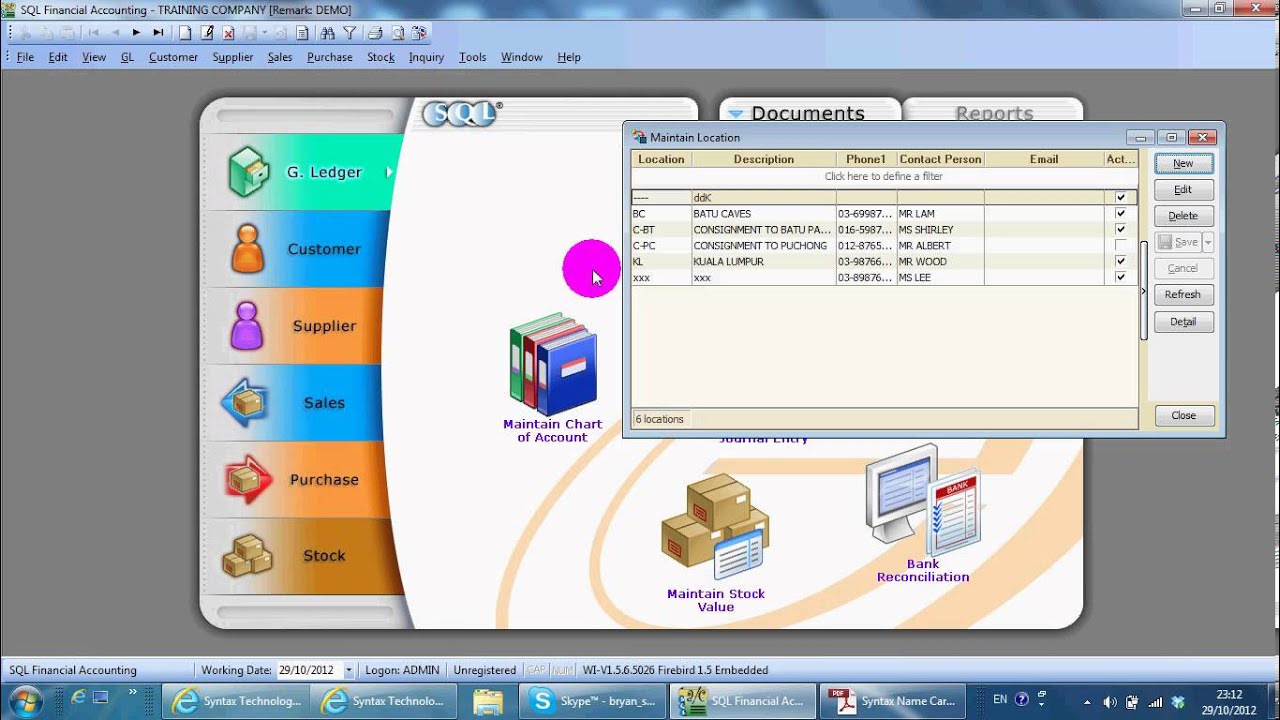Click Syntax Name Card PDF taskbar button
Image resolution: width=1280 pixels, height=720 pixels.
click(892, 701)
